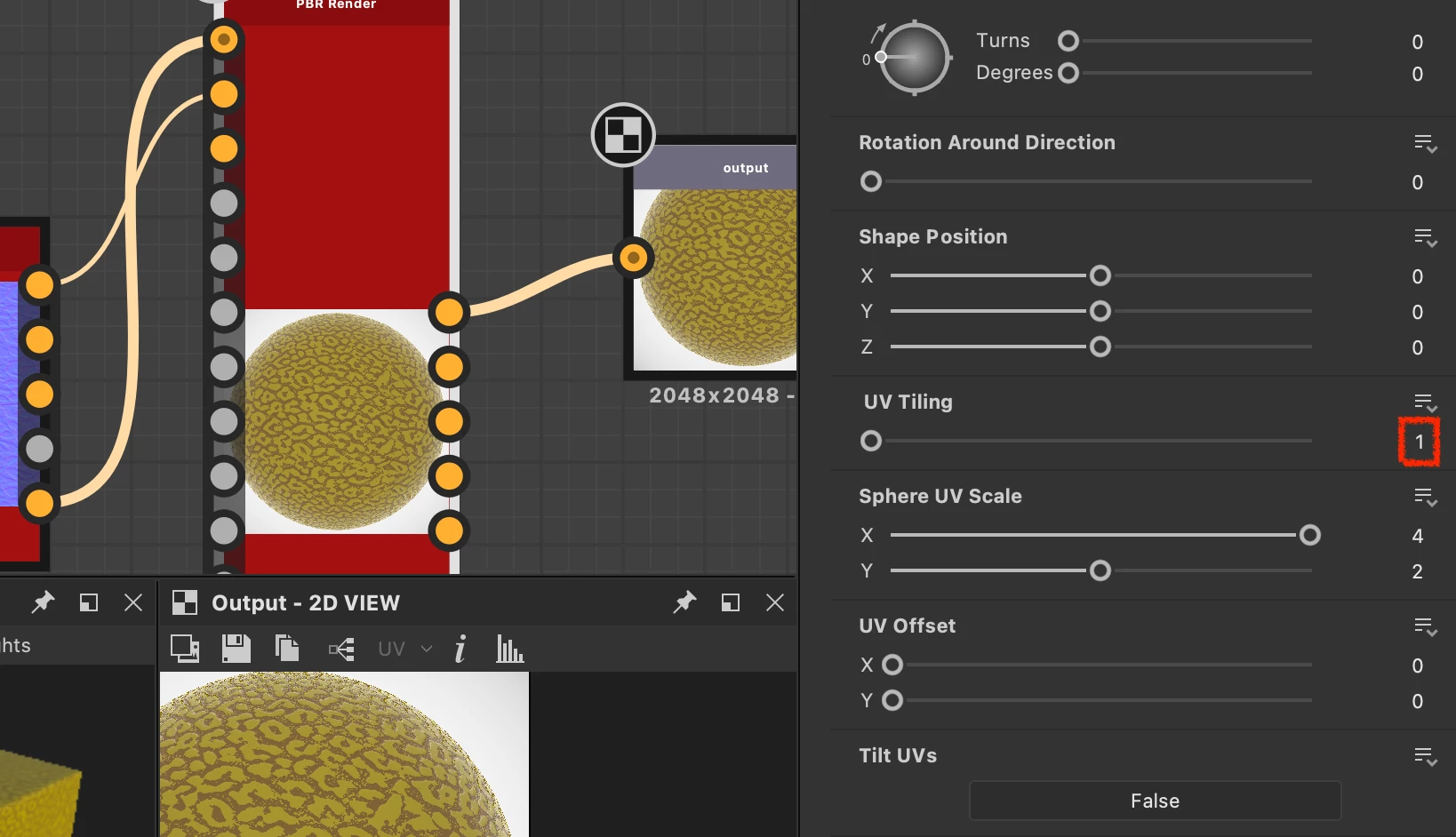Click the Rotation Around Direction slider handle

(871, 181)
